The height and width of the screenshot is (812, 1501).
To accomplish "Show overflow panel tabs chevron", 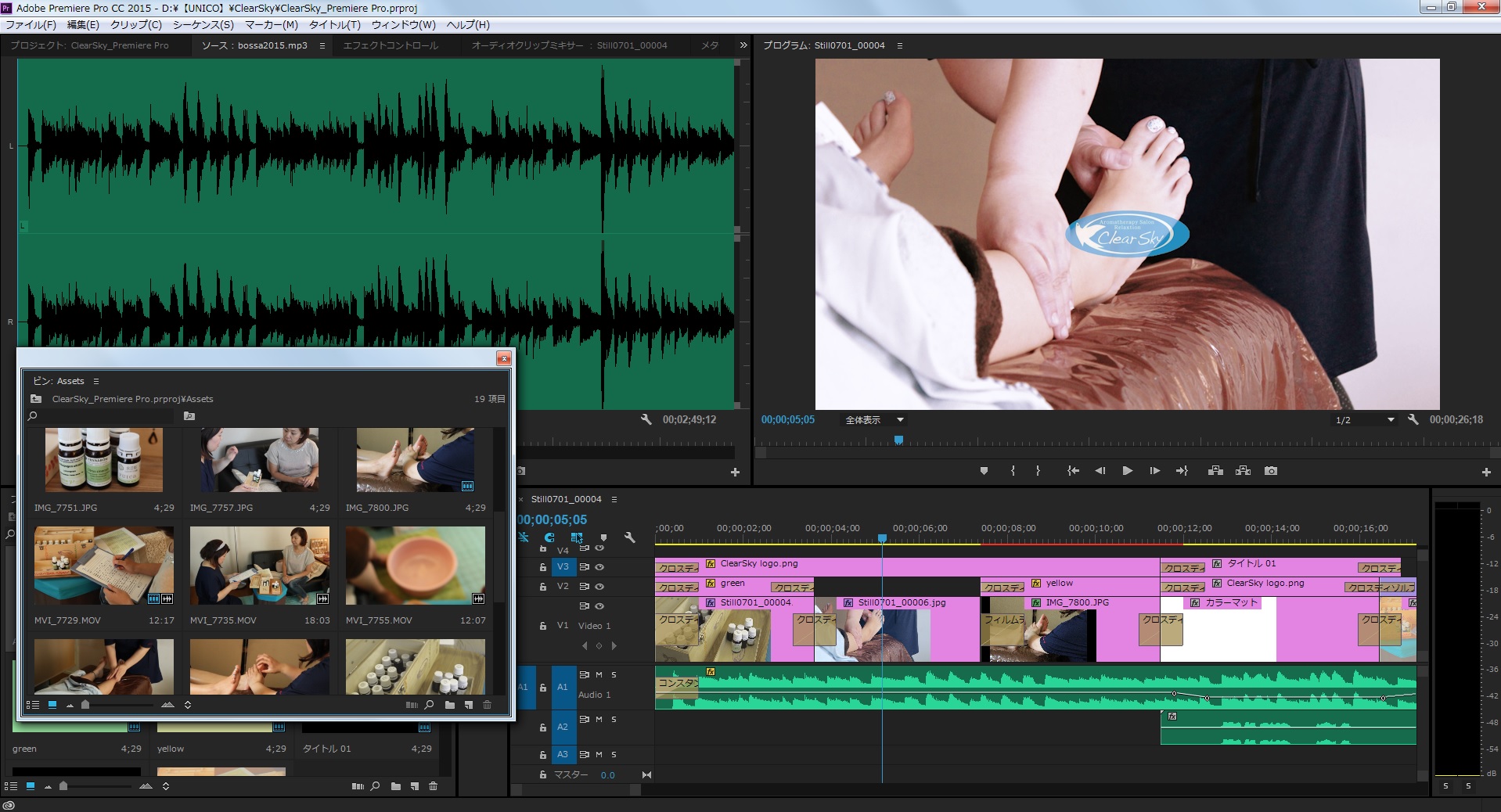I will (743, 45).
